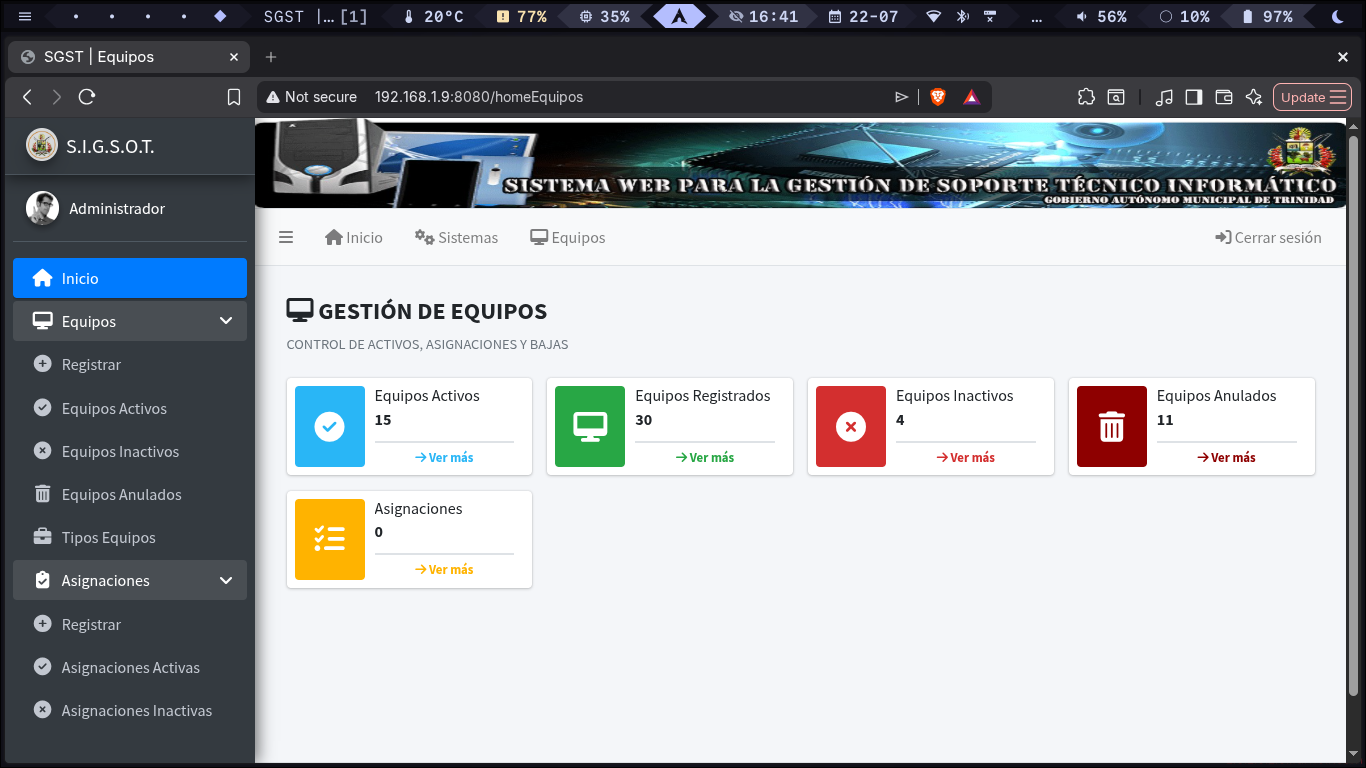Viewport: 1366px width, 768px height.
Task: Click the yellow checklist icon on Asignaciones card
Action: pos(330,539)
